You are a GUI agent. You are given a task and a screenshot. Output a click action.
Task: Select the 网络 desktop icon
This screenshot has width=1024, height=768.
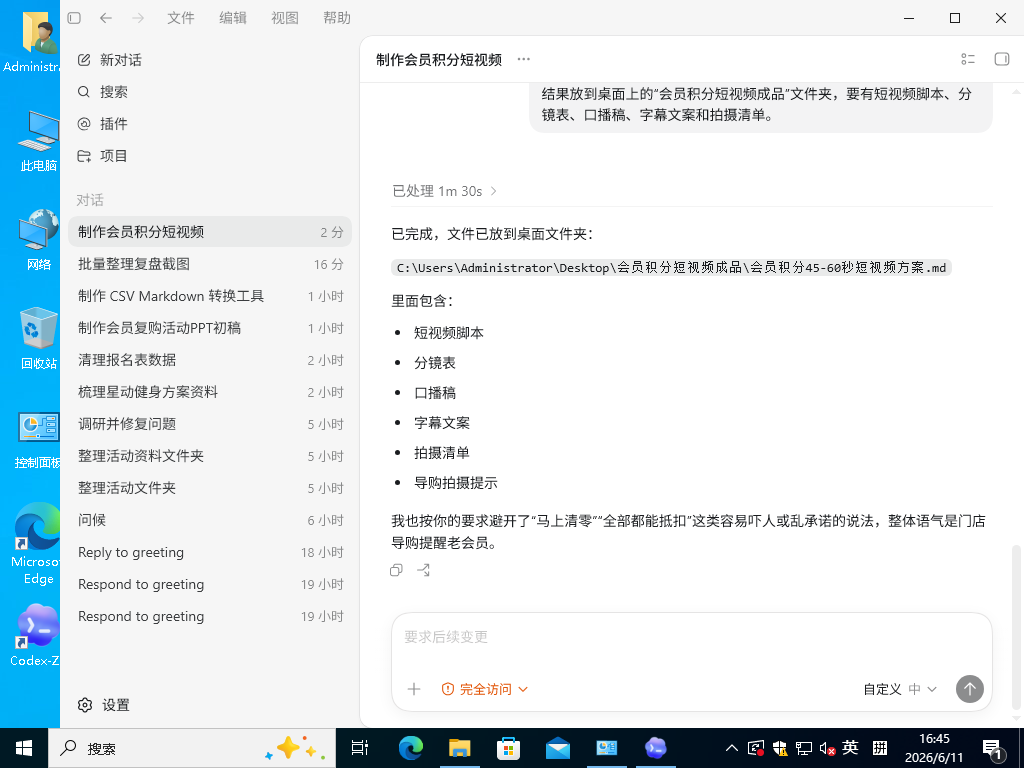point(39,240)
